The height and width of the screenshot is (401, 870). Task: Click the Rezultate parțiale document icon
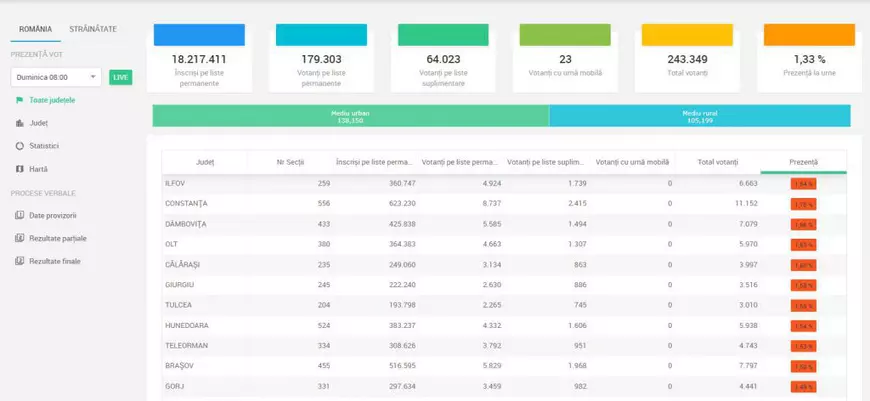pyautogui.click(x=19, y=238)
